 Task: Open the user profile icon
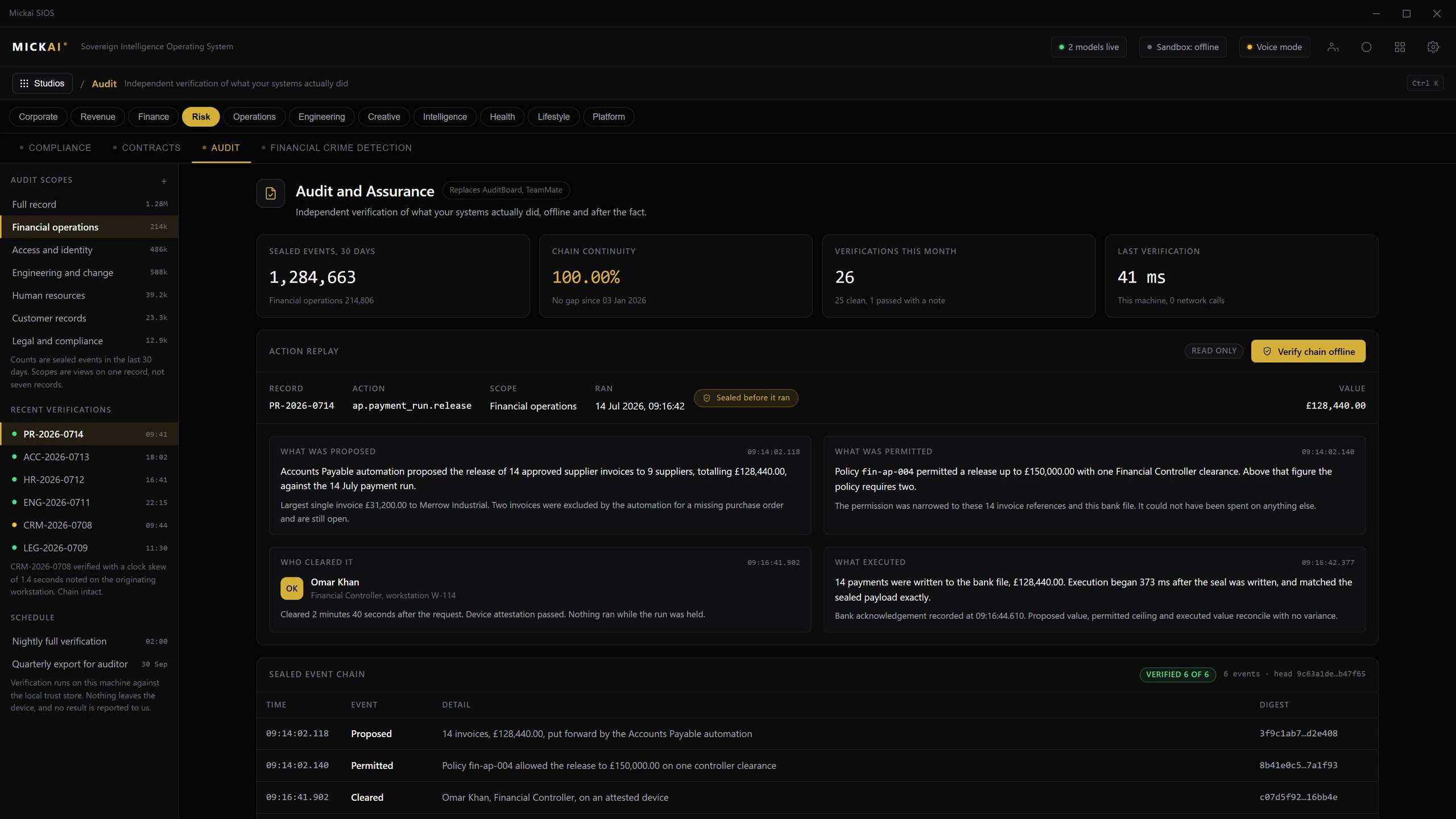click(1333, 47)
